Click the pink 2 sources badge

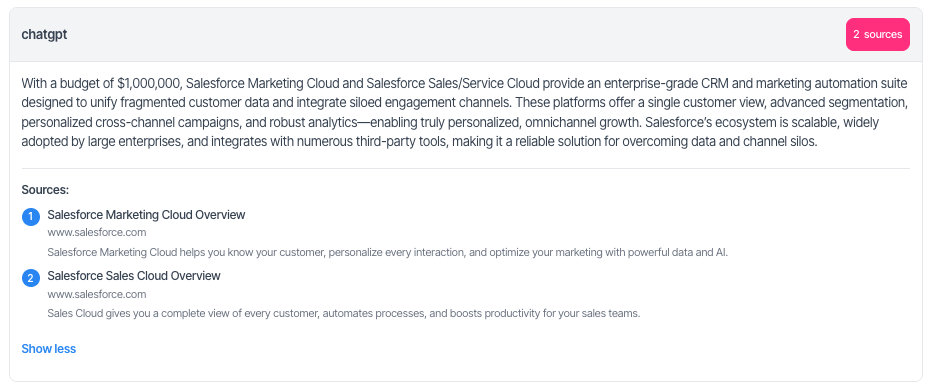coord(878,34)
